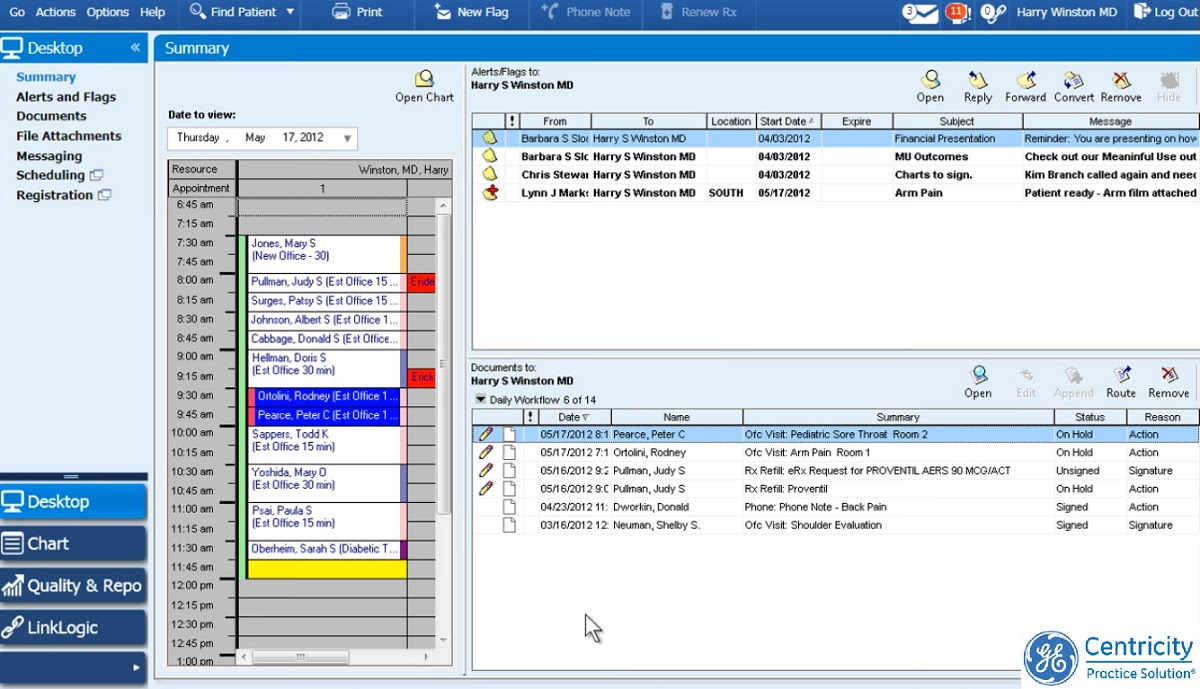The width and height of the screenshot is (1200, 689).
Task: Click the Print toolbar button
Action: (358, 12)
